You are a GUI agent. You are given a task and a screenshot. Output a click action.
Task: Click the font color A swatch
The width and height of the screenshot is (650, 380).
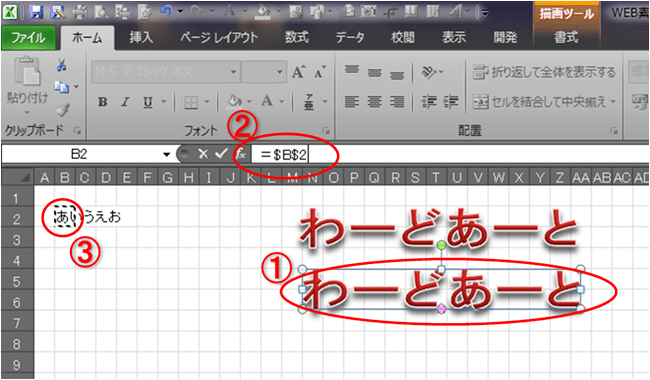[x=267, y=102]
